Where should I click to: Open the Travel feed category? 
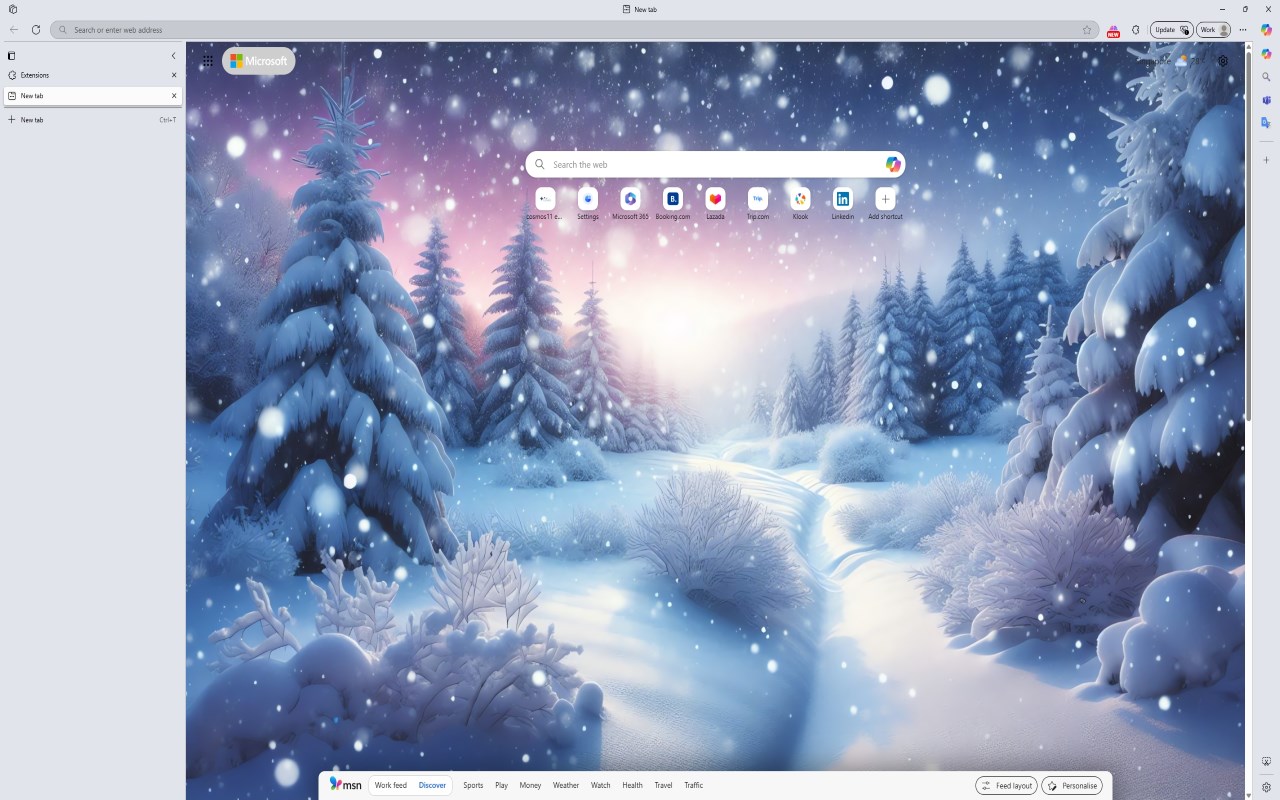coord(663,785)
